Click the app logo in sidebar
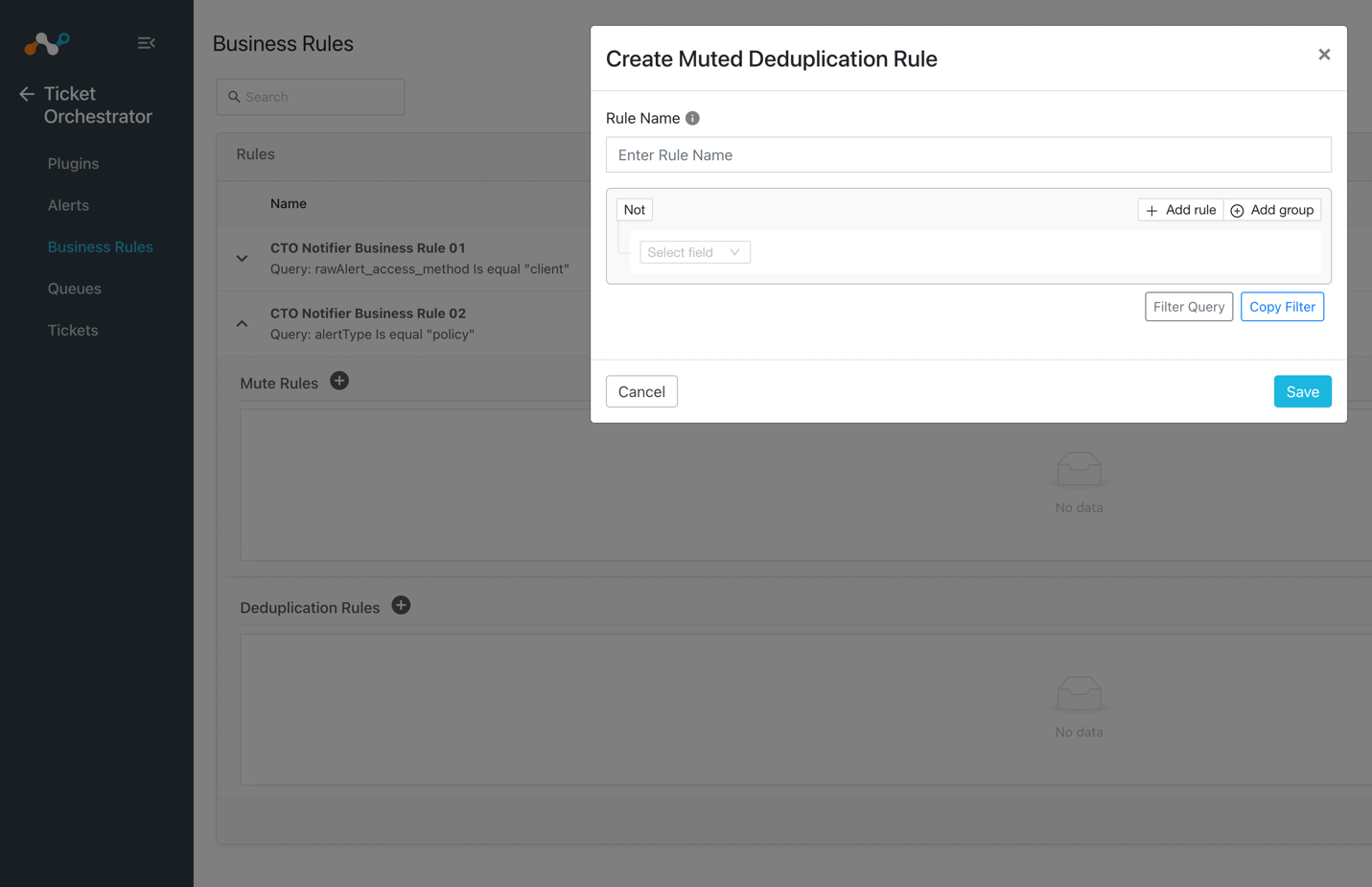 pyautogui.click(x=47, y=43)
